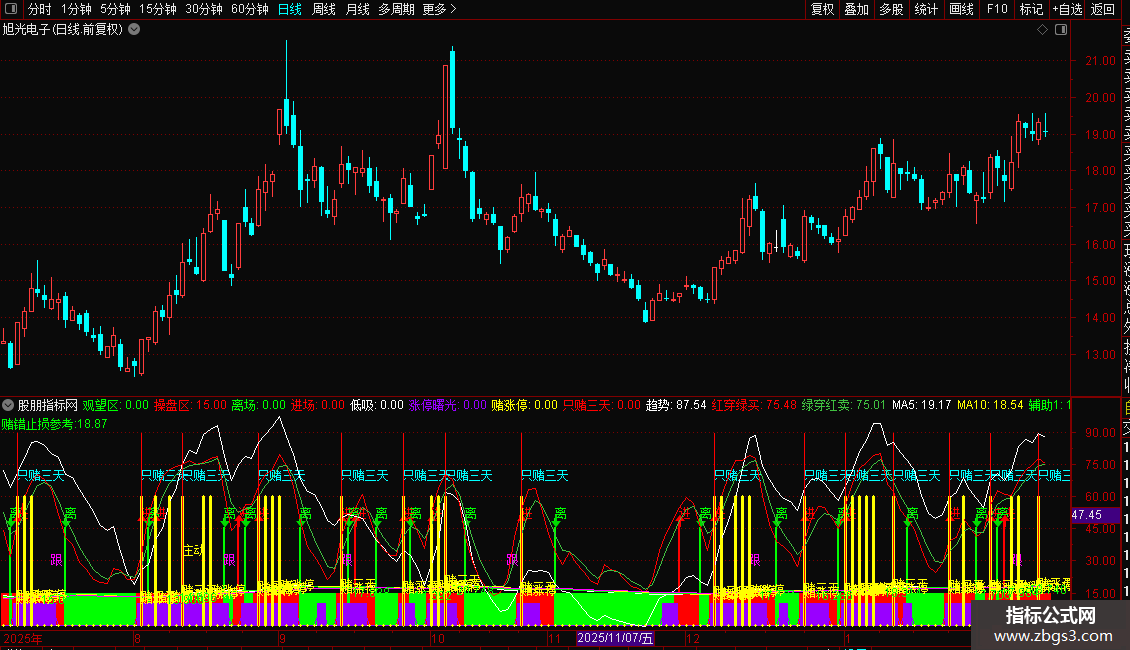Expand the 更多 period options
The image size is (1130, 650).
[440, 9]
